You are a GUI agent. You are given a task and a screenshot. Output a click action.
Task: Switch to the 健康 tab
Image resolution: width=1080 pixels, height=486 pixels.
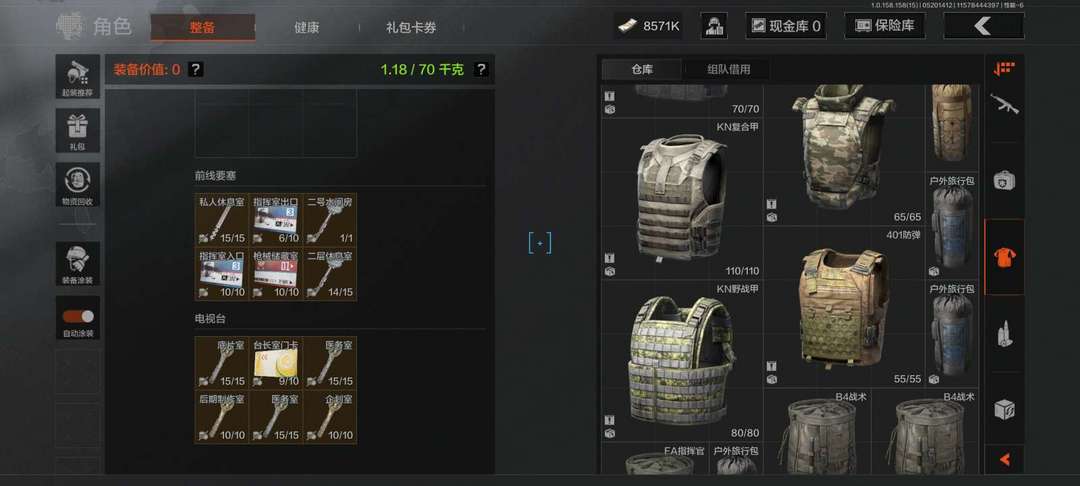pos(307,28)
